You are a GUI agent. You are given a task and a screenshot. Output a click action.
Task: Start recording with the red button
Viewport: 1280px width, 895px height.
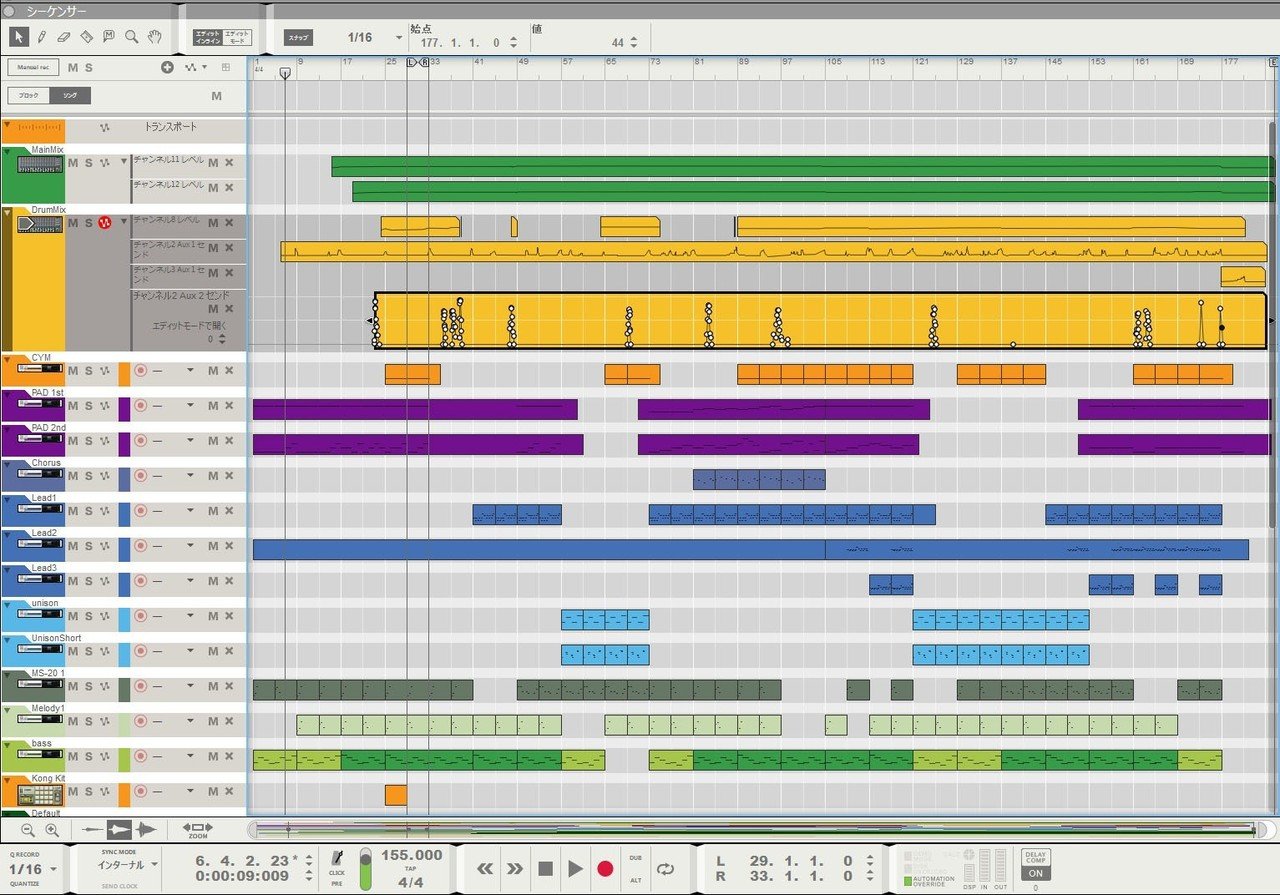[605, 868]
